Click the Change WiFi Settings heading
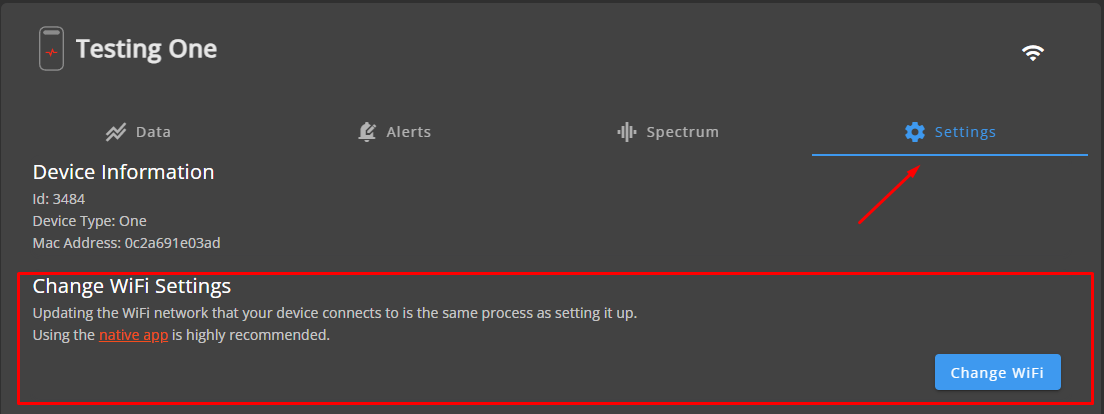The image size is (1104, 414). pos(132,287)
